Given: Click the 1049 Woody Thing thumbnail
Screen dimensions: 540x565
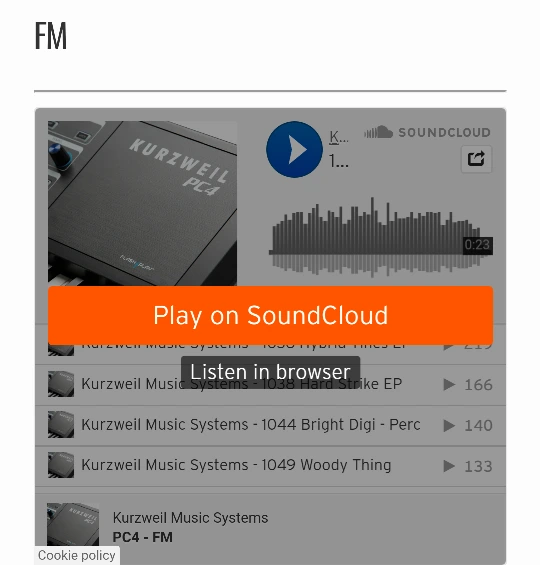Looking at the screenshot, I should coord(61,465).
